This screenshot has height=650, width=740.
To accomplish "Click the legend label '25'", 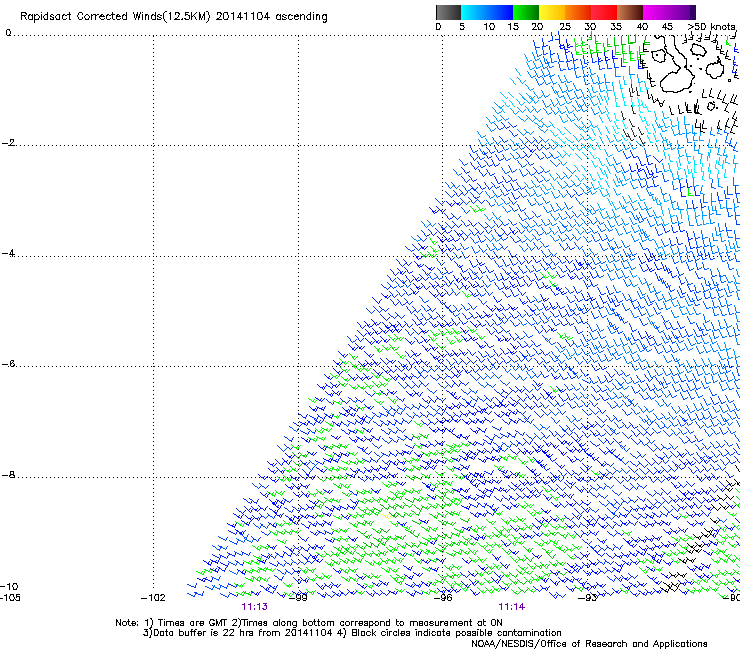I will 565,27.
